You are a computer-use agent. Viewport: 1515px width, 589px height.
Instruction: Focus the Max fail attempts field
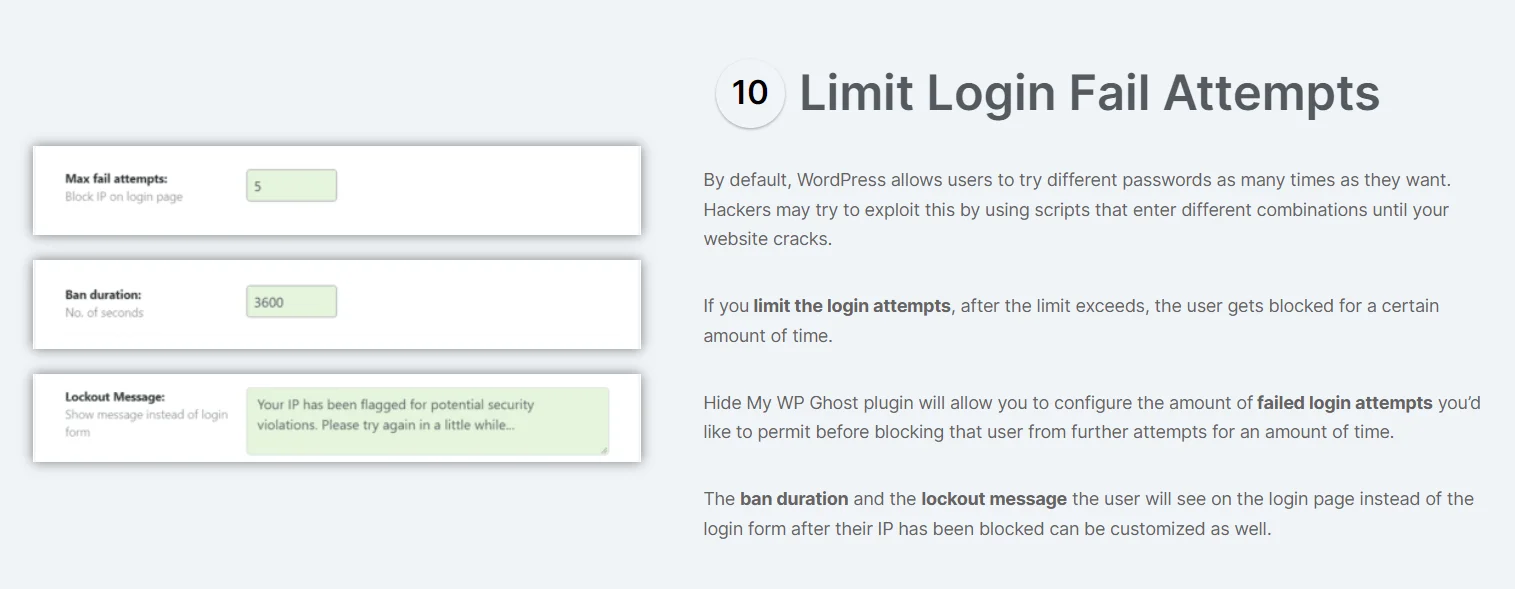coord(291,186)
